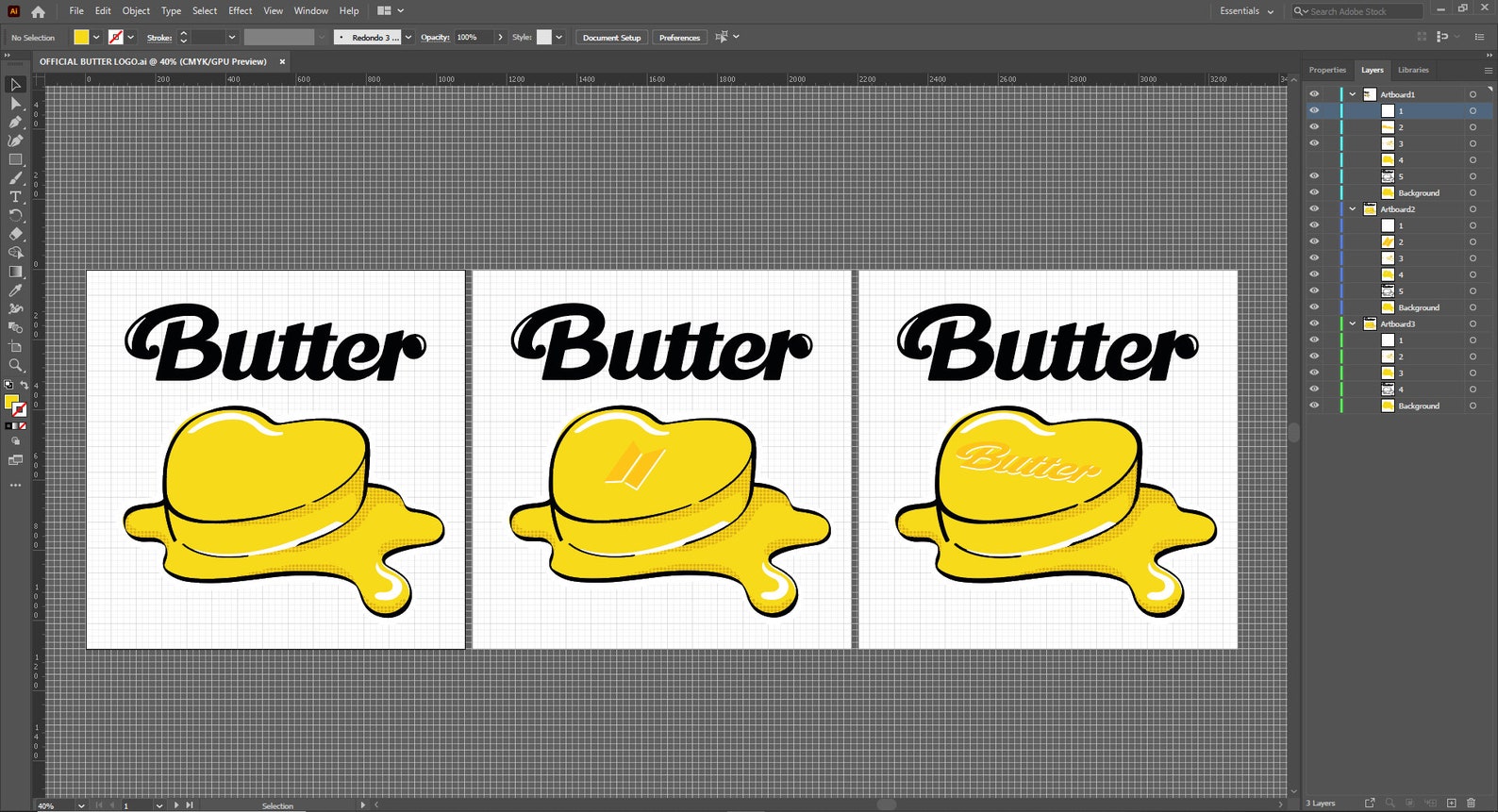Open the Object menu
Screen dimensions: 1498x812
click(x=136, y=11)
